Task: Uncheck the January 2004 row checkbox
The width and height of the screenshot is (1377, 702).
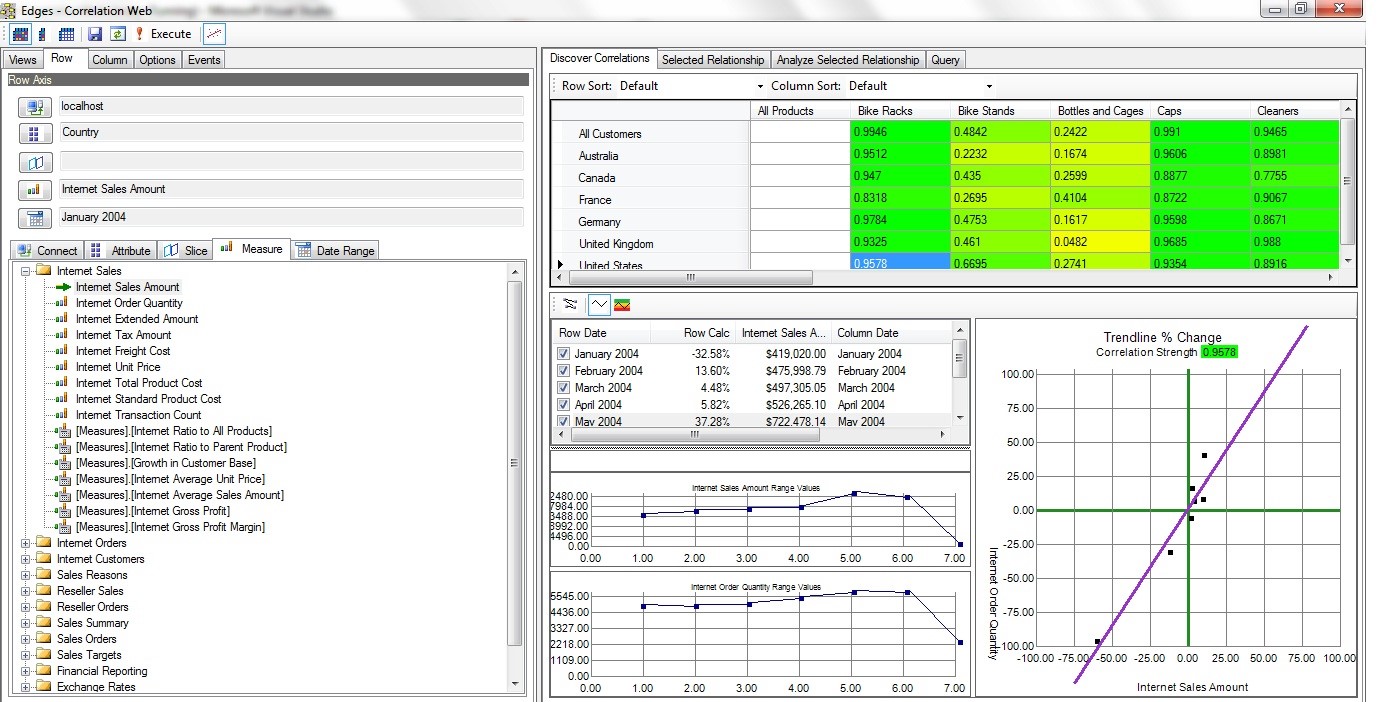Action: tap(564, 354)
